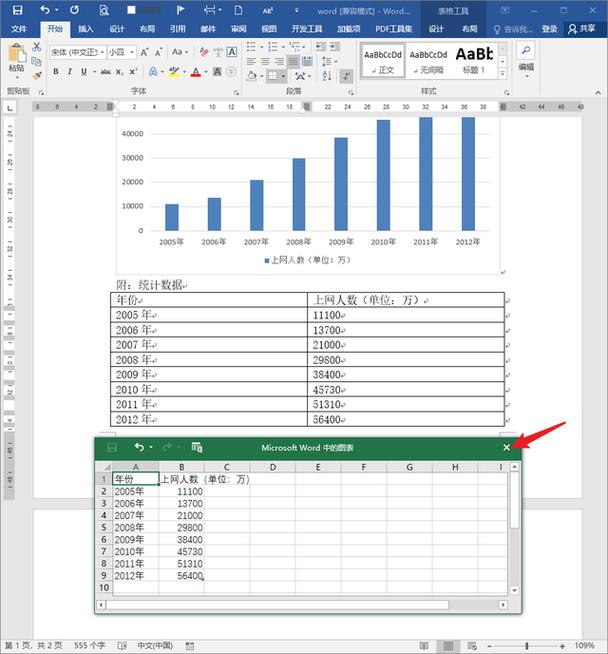Close the Microsoft Word chart data window
608x654 pixels.
pyautogui.click(x=506, y=448)
